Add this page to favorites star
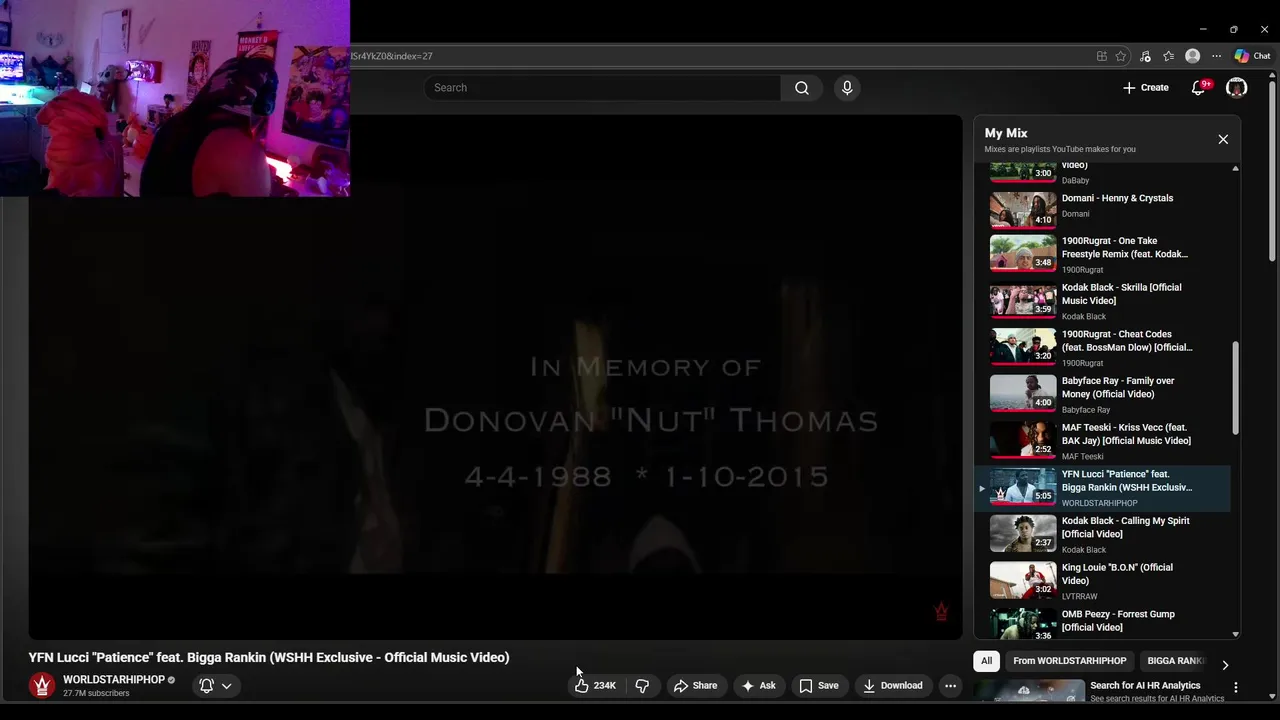The image size is (1280, 720). coord(1121,56)
